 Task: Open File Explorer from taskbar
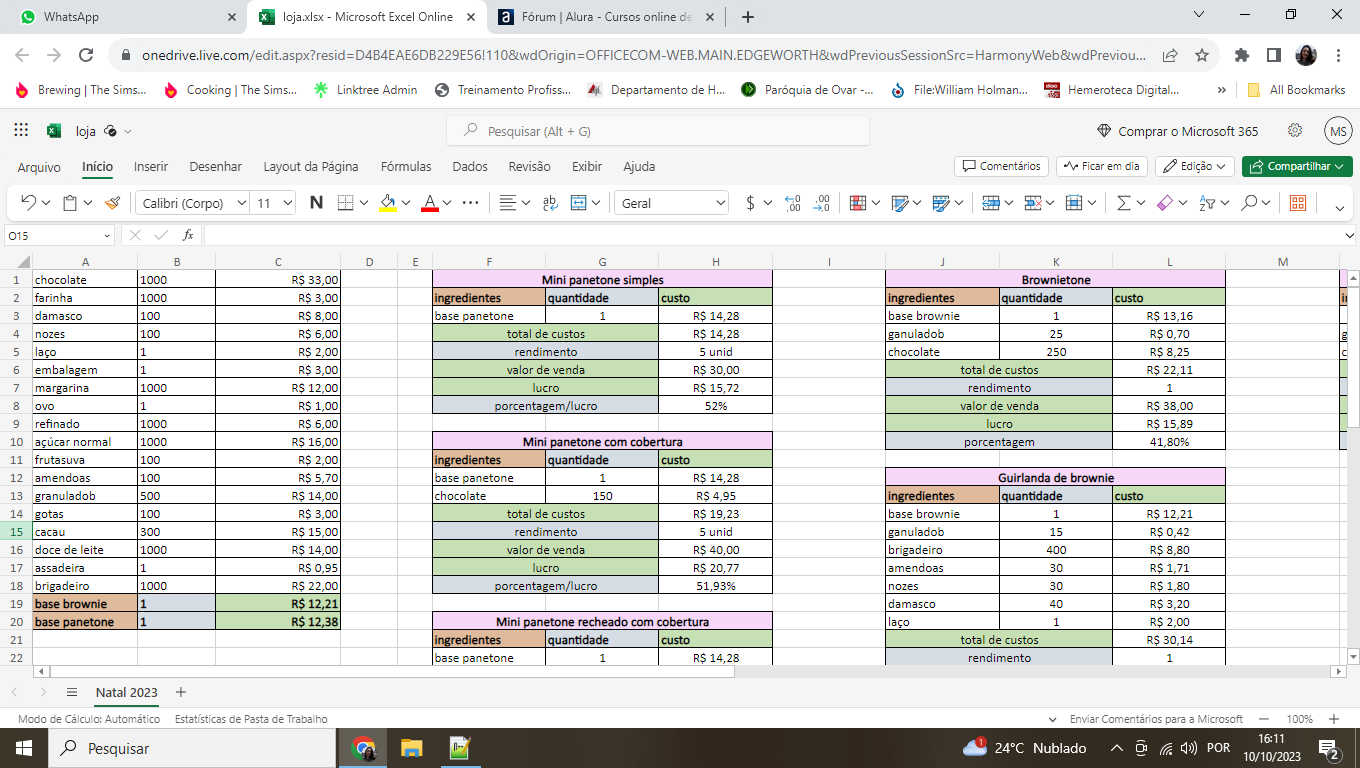[411, 748]
